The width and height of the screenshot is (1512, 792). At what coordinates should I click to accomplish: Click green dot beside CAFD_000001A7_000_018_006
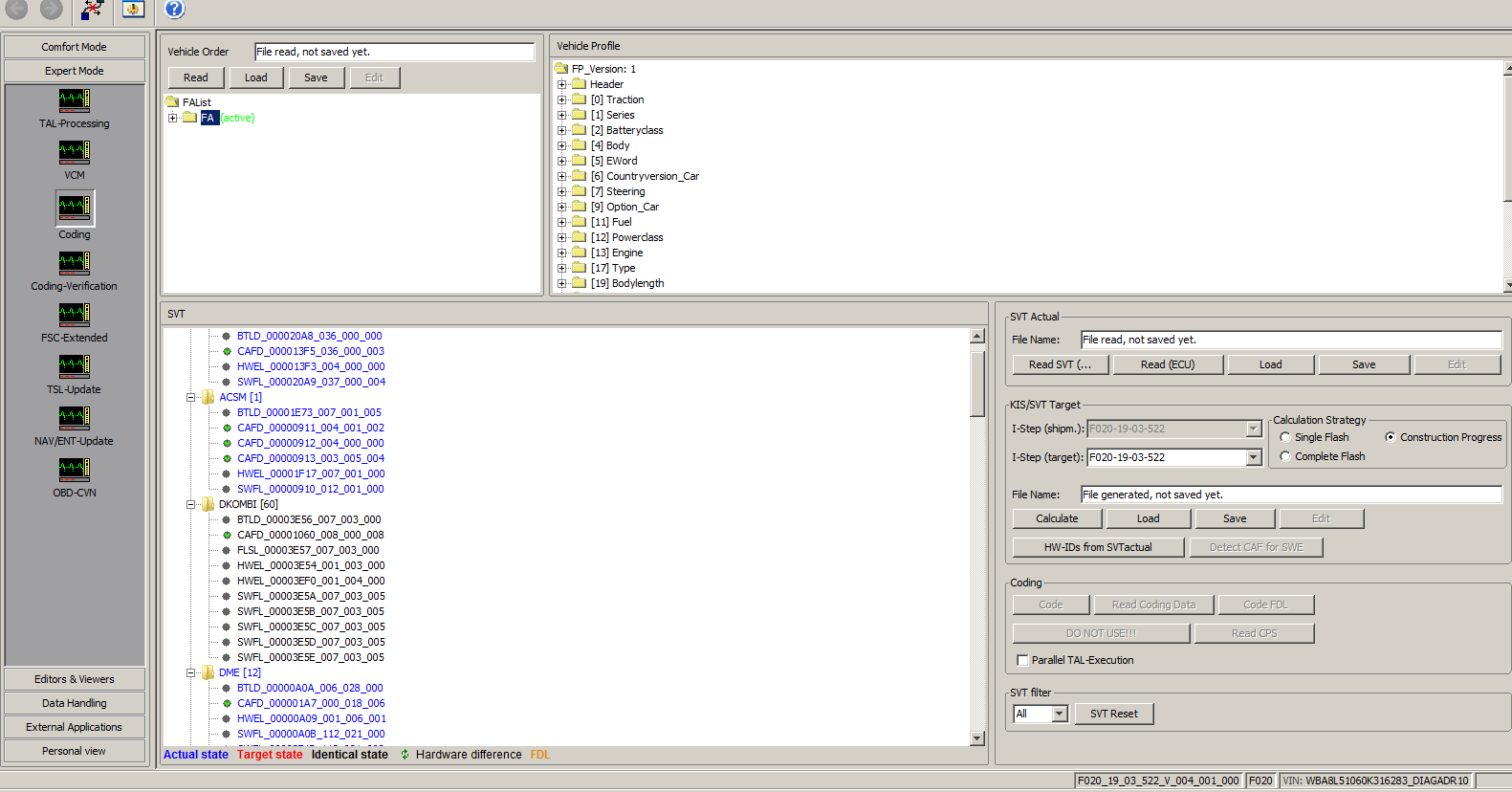click(227, 703)
